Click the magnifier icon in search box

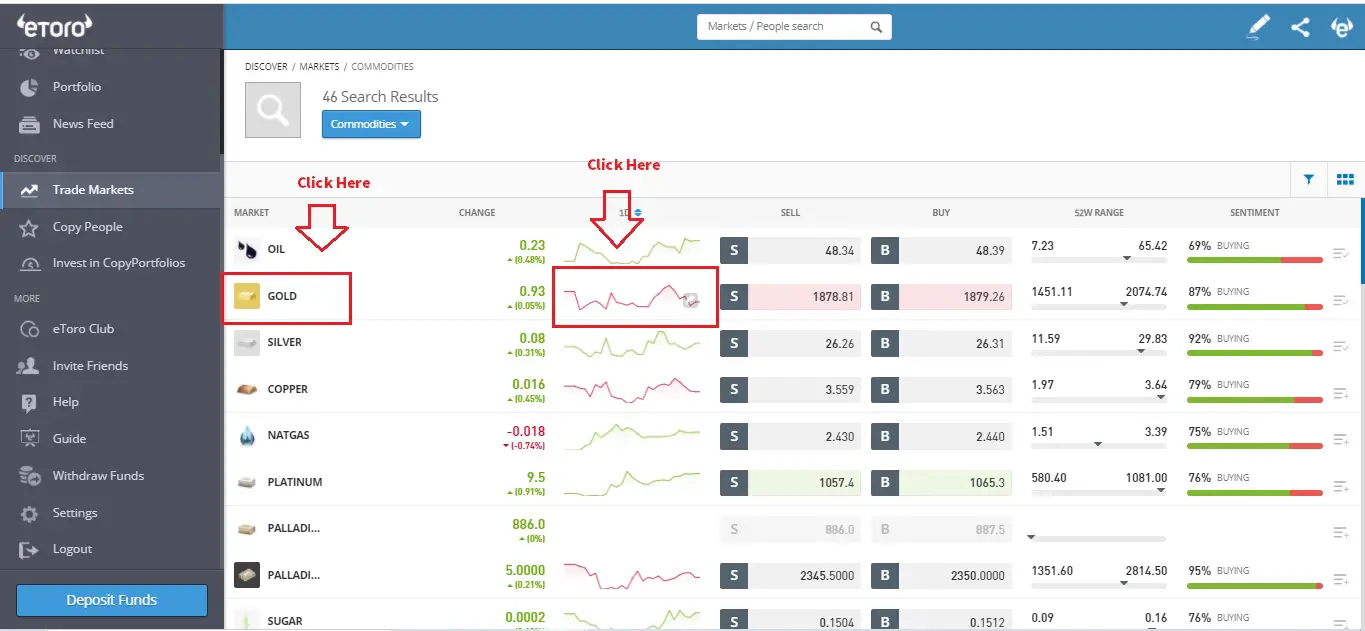[x=876, y=27]
